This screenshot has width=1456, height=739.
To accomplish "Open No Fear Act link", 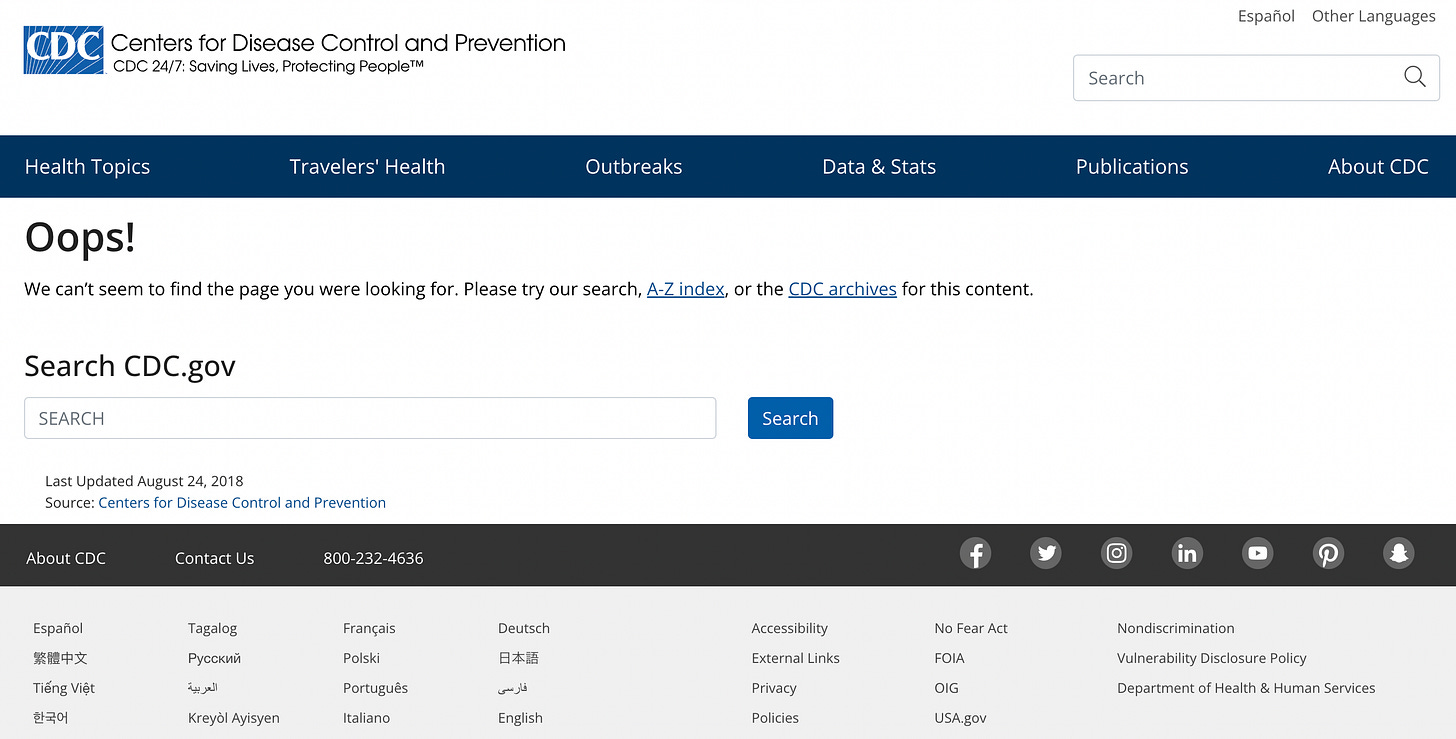I will (971, 628).
